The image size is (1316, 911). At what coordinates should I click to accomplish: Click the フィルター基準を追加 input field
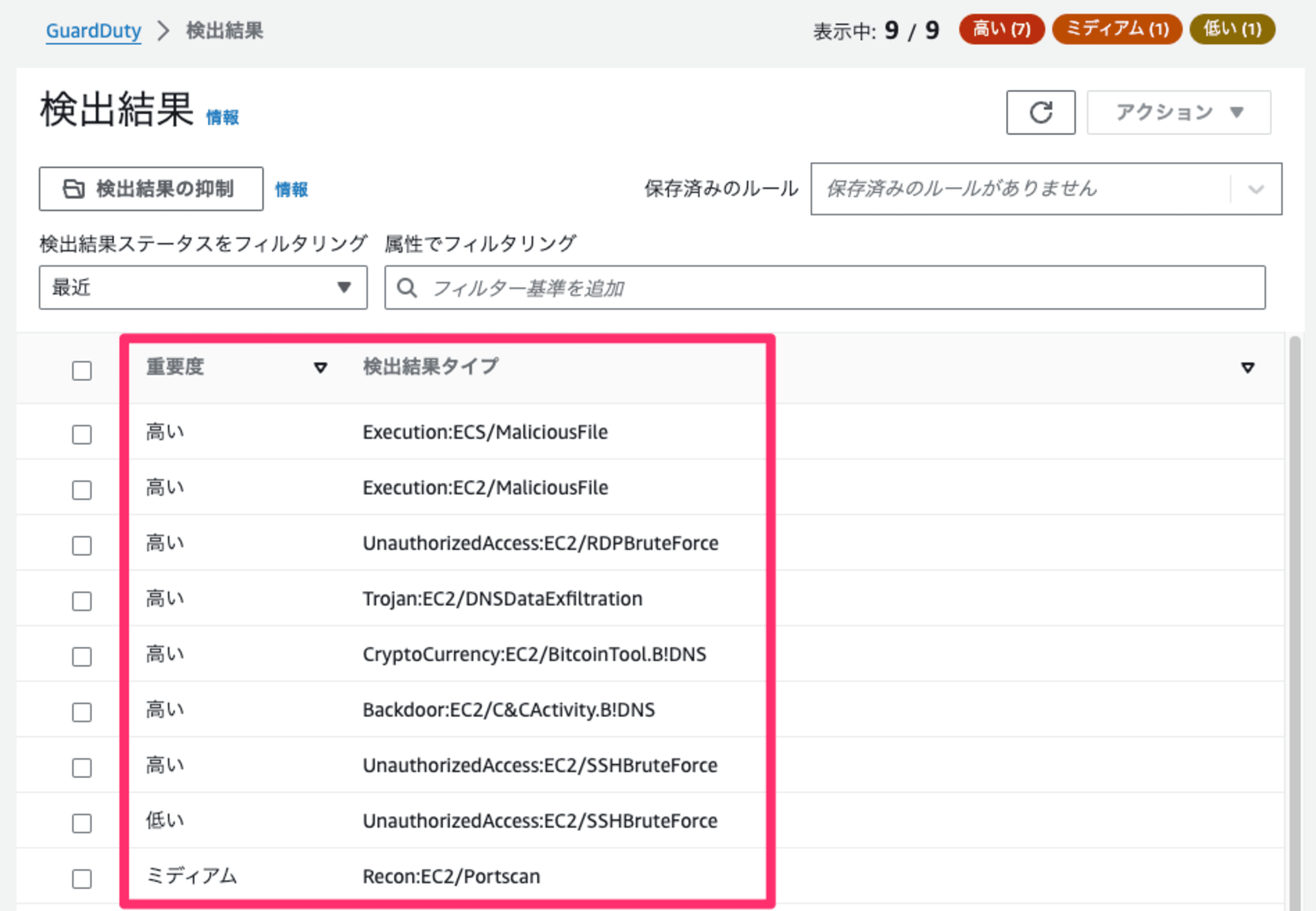[824, 288]
